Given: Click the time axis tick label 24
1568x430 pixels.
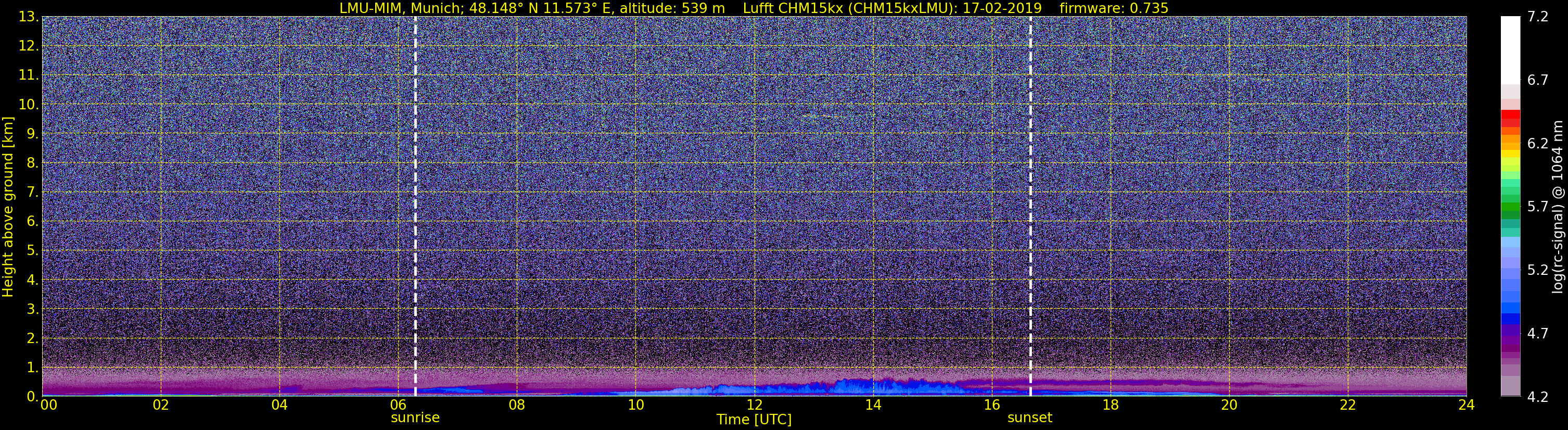Looking at the screenshot, I should click(1467, 405).
